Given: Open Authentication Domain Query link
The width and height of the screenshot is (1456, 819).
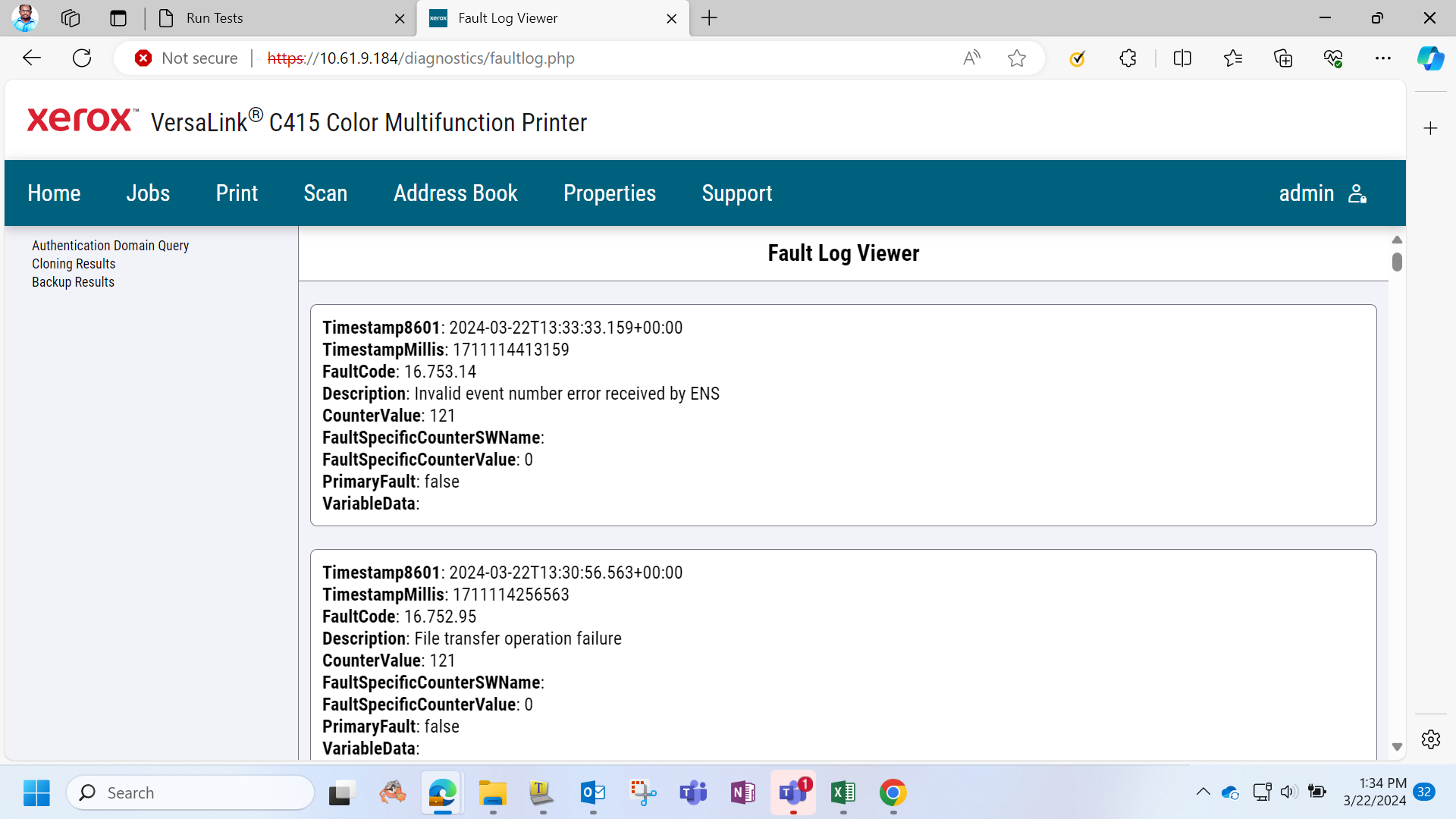Looking at the screenshot, I should [111, 246].
